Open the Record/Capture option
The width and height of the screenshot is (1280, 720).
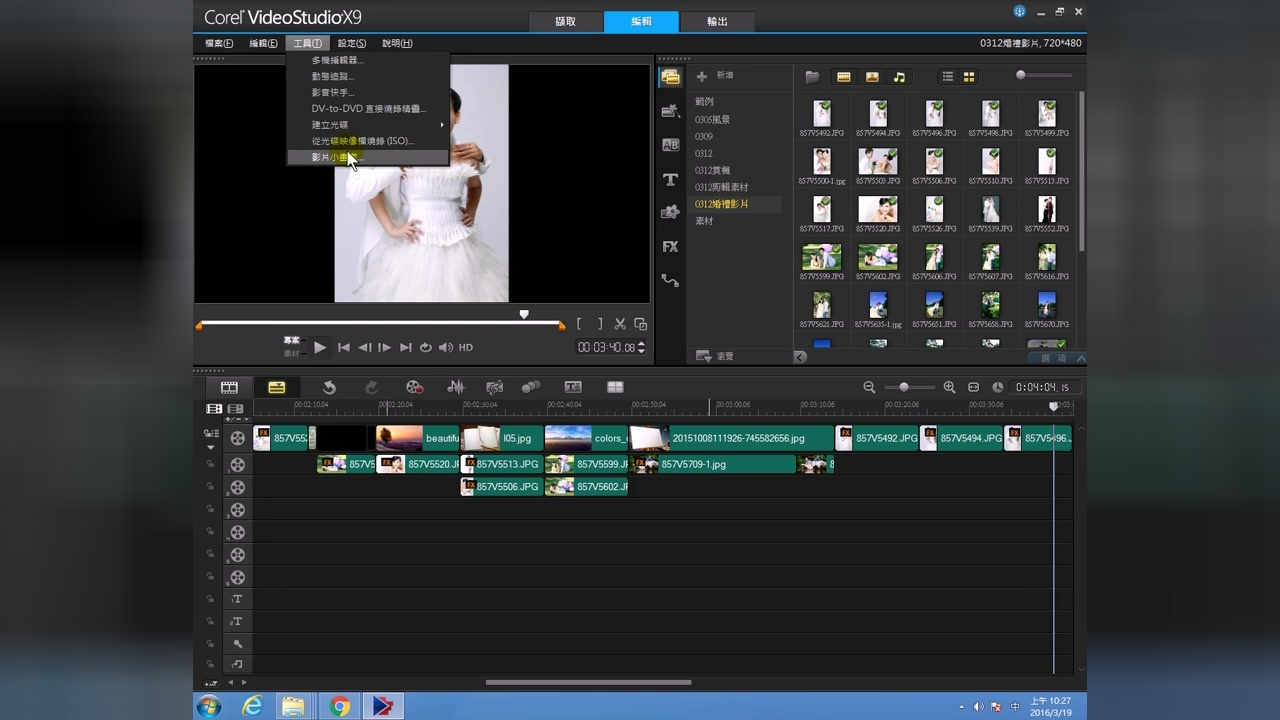(414, 387)
